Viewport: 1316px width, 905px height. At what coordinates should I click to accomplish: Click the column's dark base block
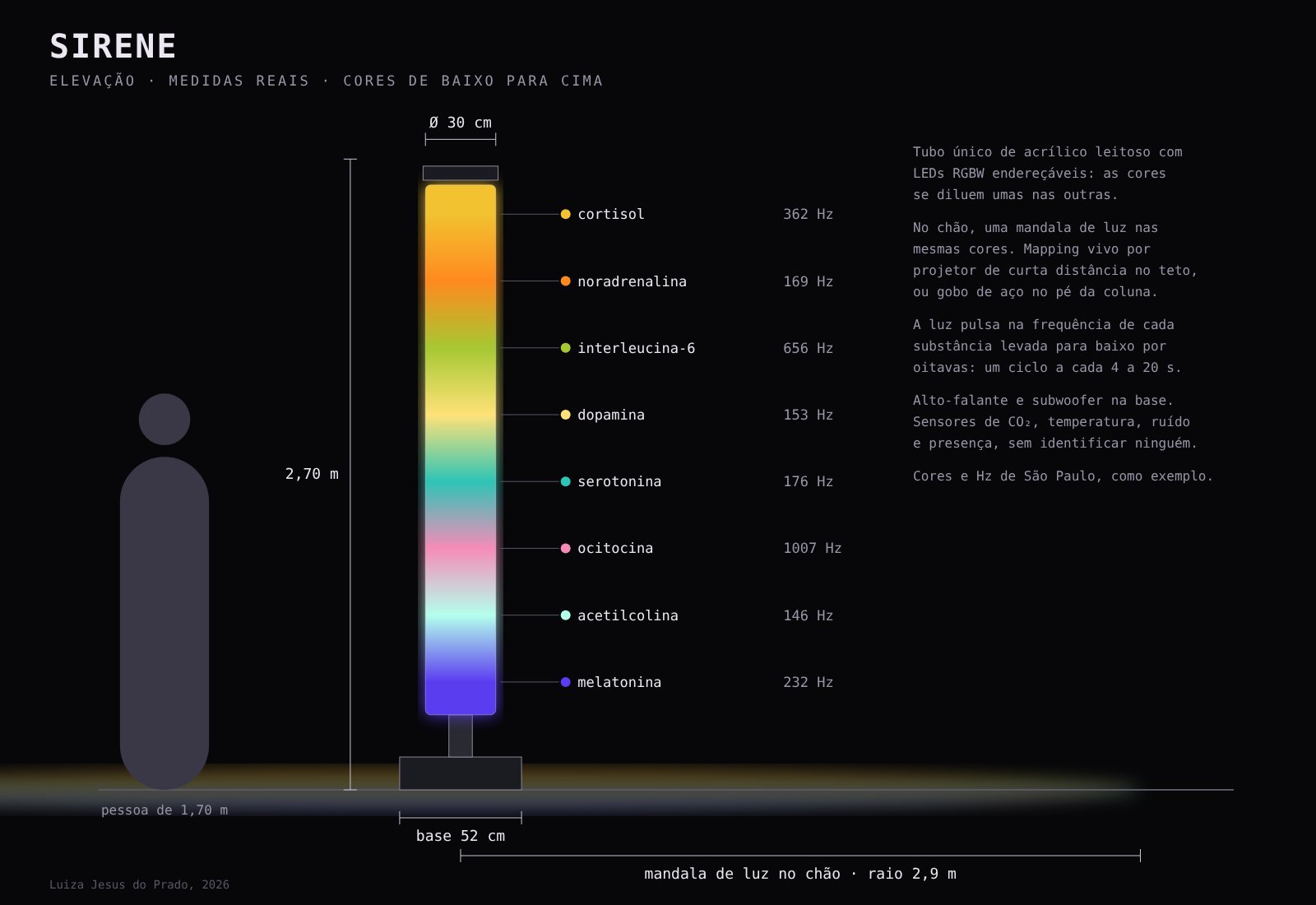point(461,773)
